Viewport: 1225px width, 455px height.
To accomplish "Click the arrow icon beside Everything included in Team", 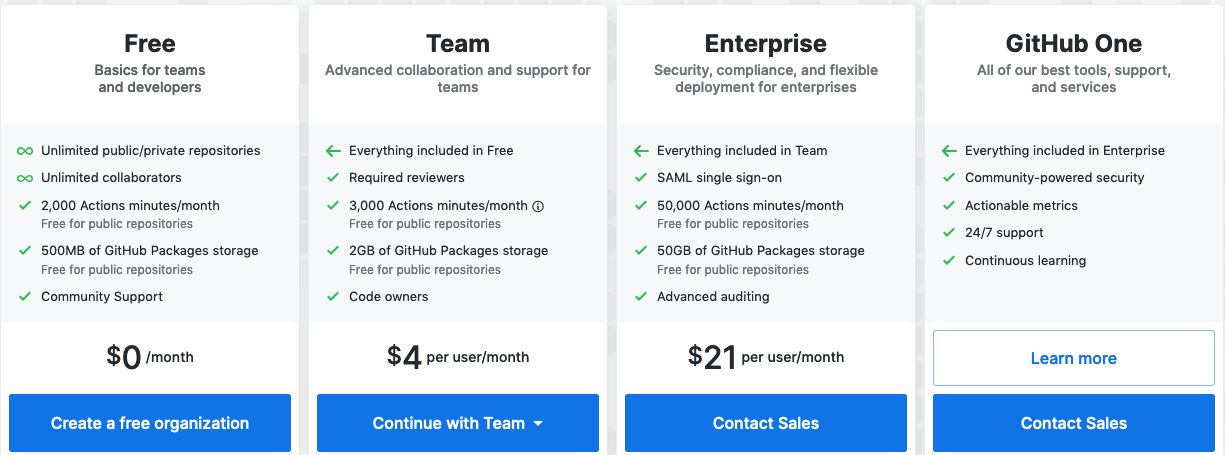I will point(641,151).
